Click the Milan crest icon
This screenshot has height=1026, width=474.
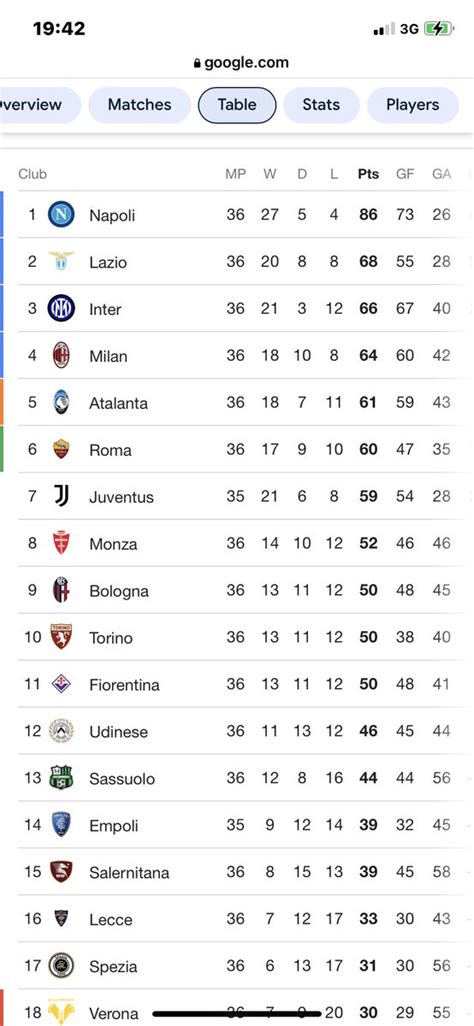(61, 355)
